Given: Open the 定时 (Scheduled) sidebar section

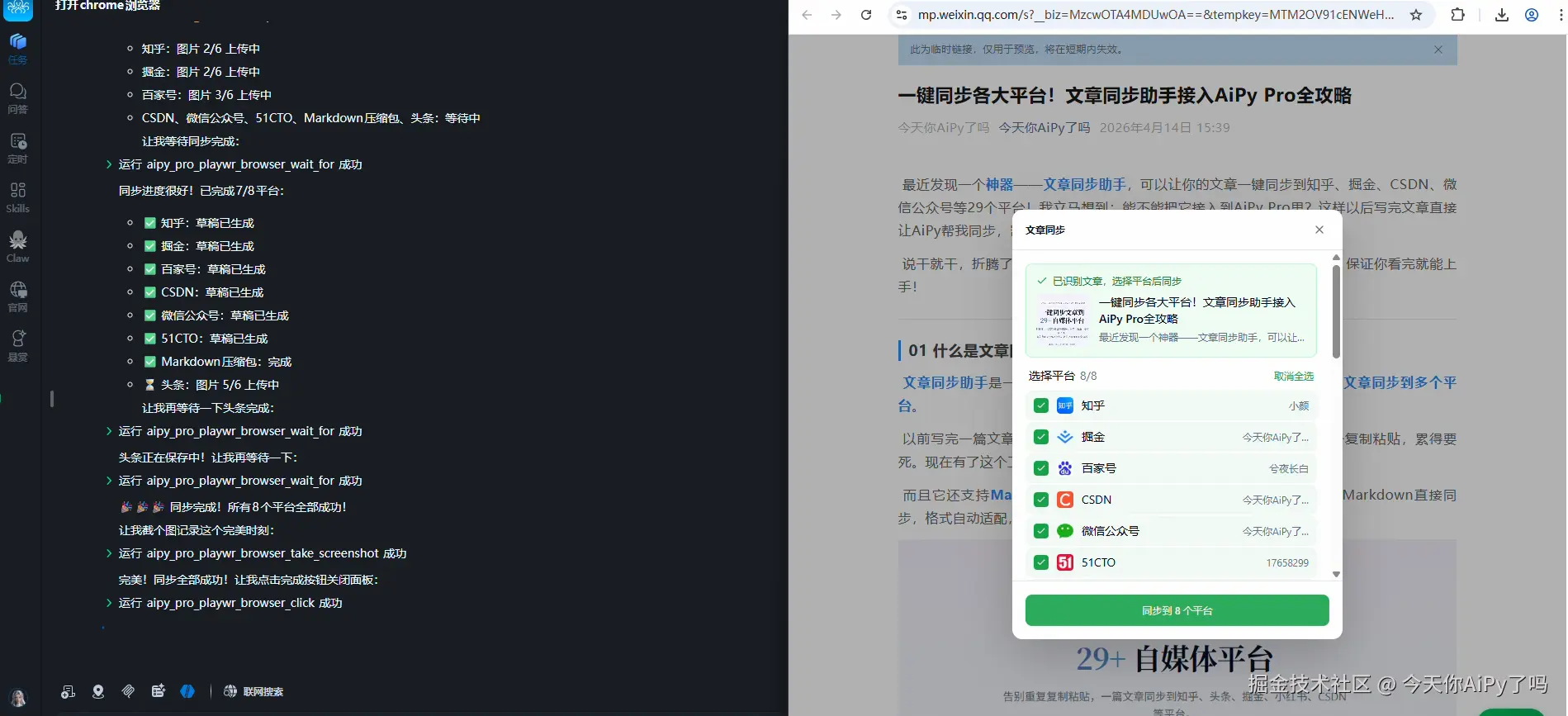Looking at the screenshot, I should coord(17,147).
